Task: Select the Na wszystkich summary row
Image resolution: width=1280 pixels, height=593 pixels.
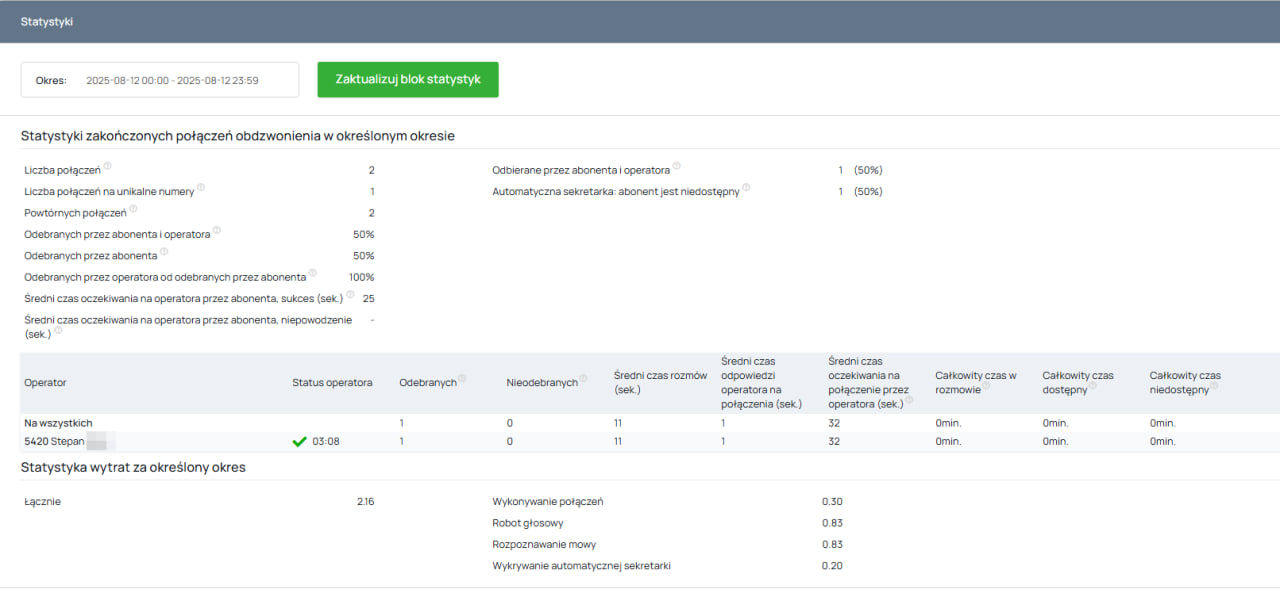Action: pos(58,423)
